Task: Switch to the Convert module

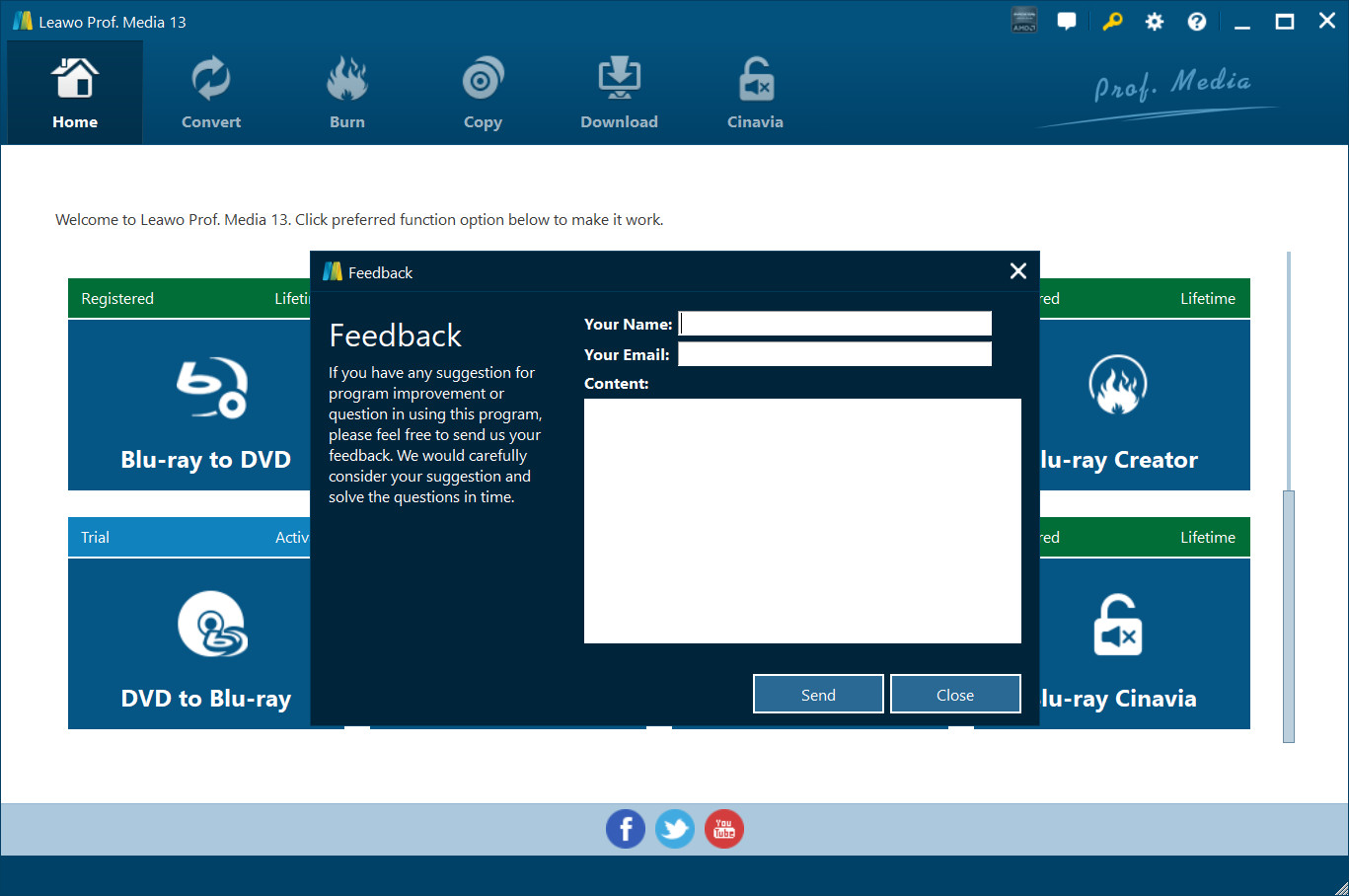Action: click(x=211, y=94)
